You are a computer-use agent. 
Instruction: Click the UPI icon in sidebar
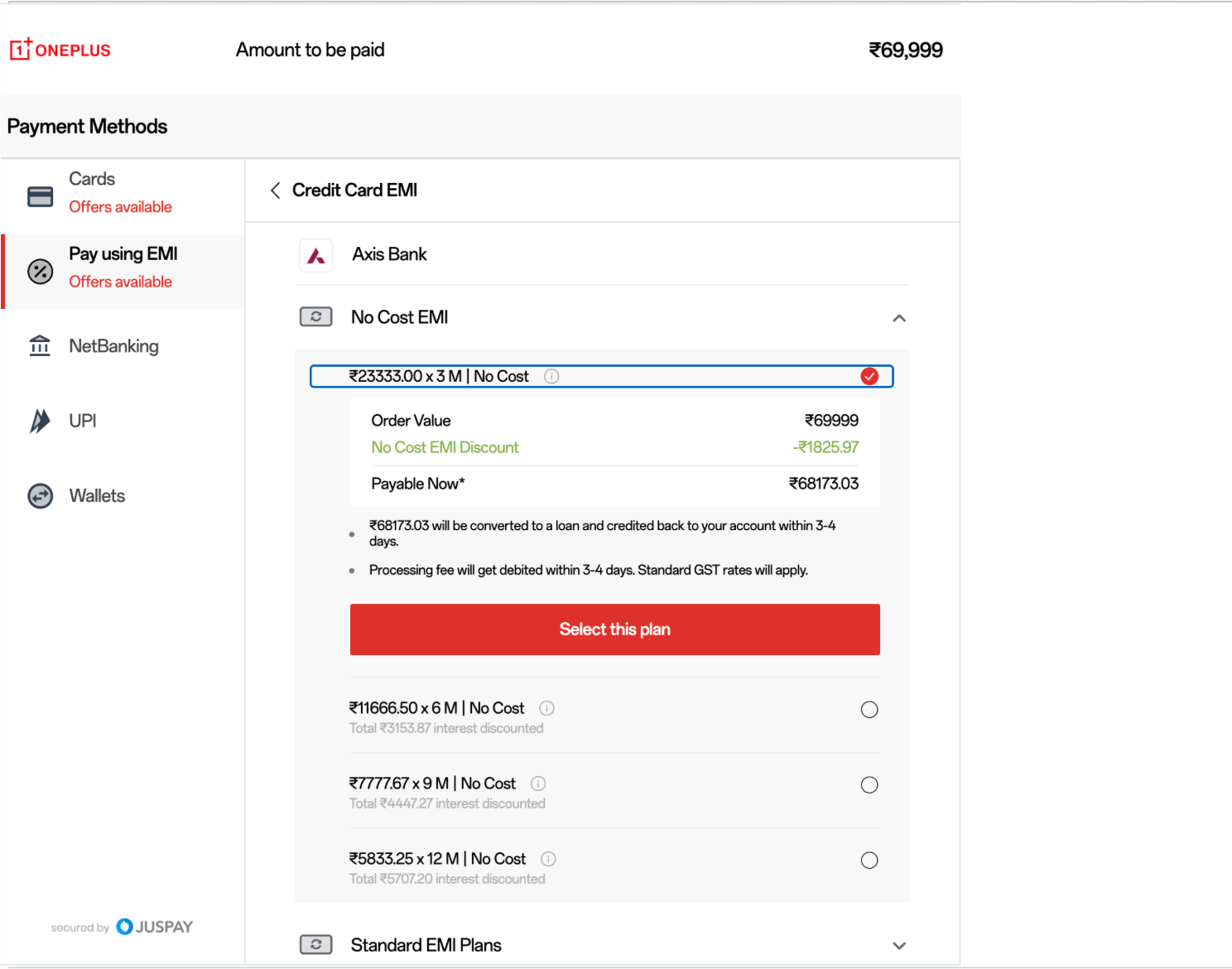click(x=40, y=421)
